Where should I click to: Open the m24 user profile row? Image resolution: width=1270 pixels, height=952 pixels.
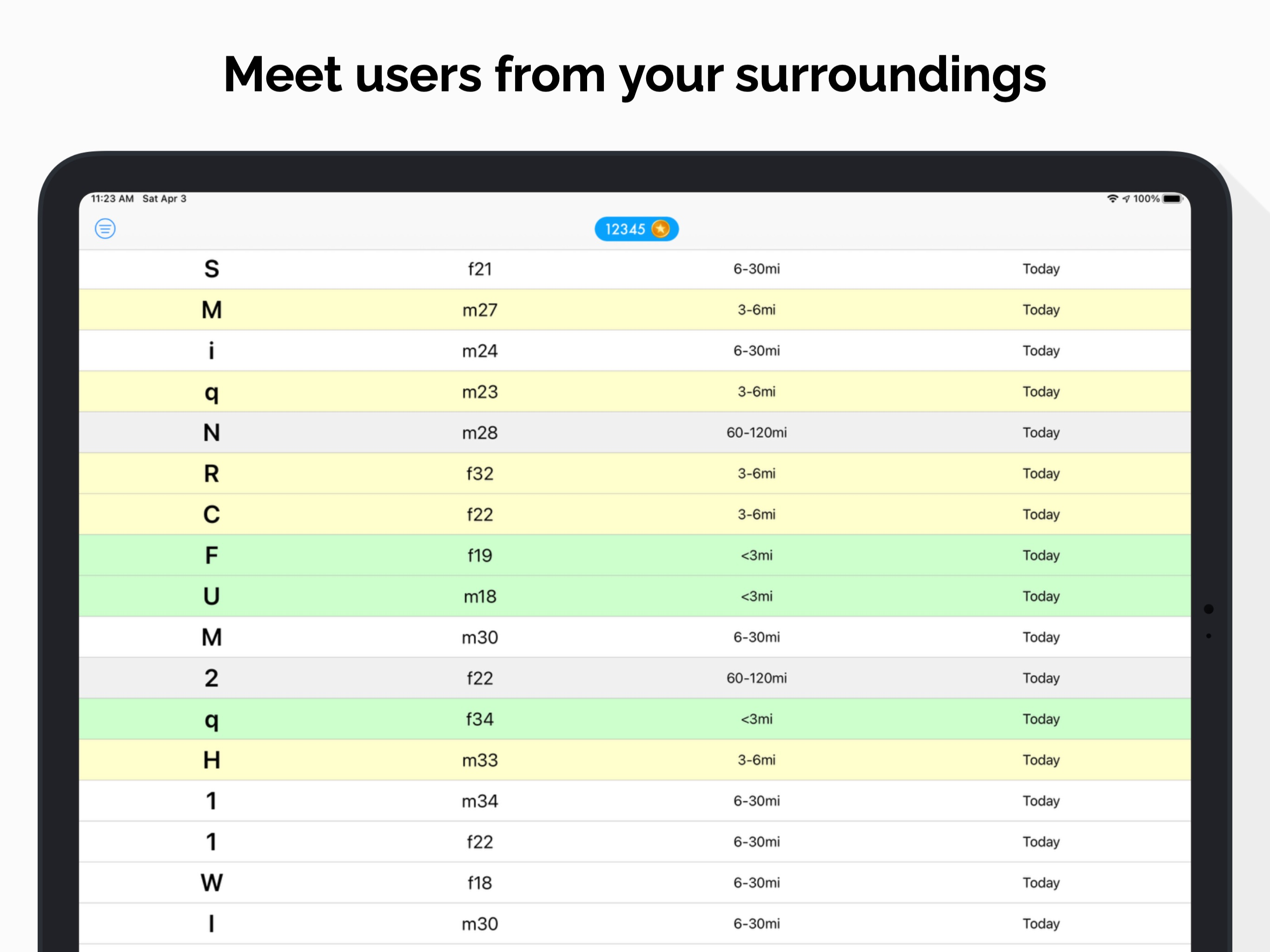click(x=480, y=351)
